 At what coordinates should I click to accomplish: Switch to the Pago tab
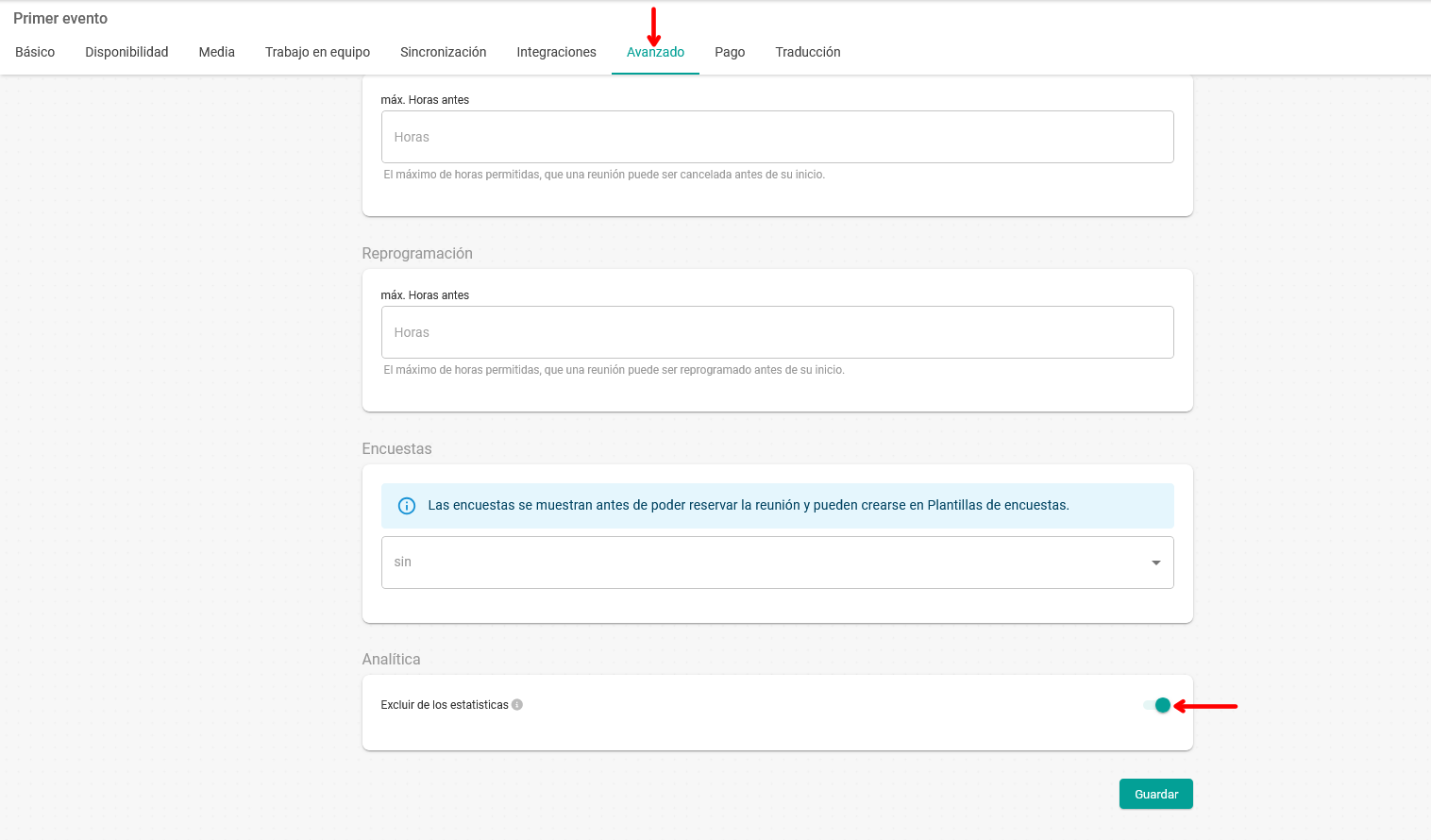pyautogui.click(x=730, y=52)
